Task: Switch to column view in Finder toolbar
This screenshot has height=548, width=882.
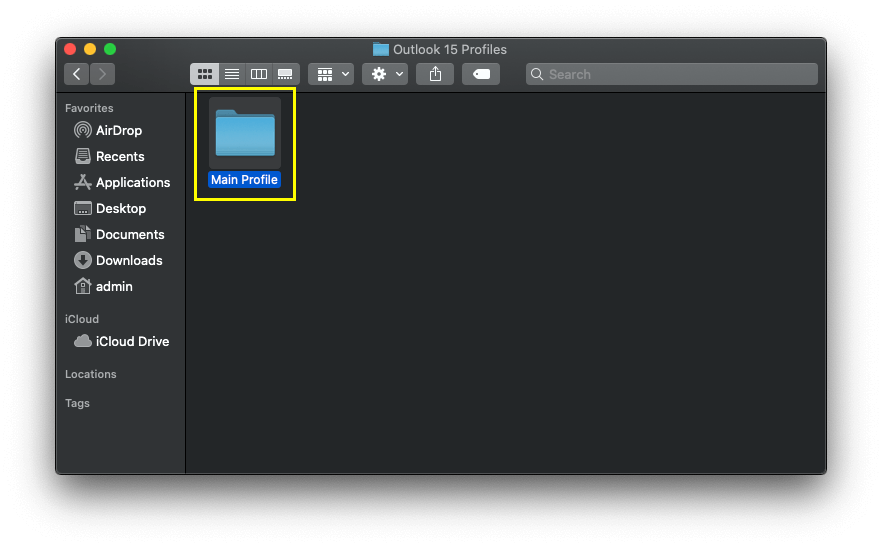Action: point(259,74)
